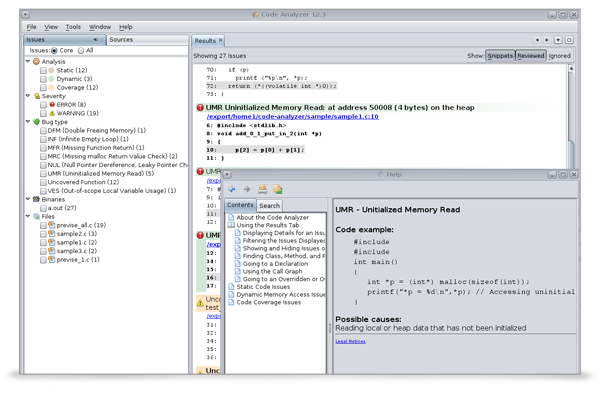Click the Page Setup icon in Help toolbar
This screenshot has width=600, height=400.
(279, 189)
